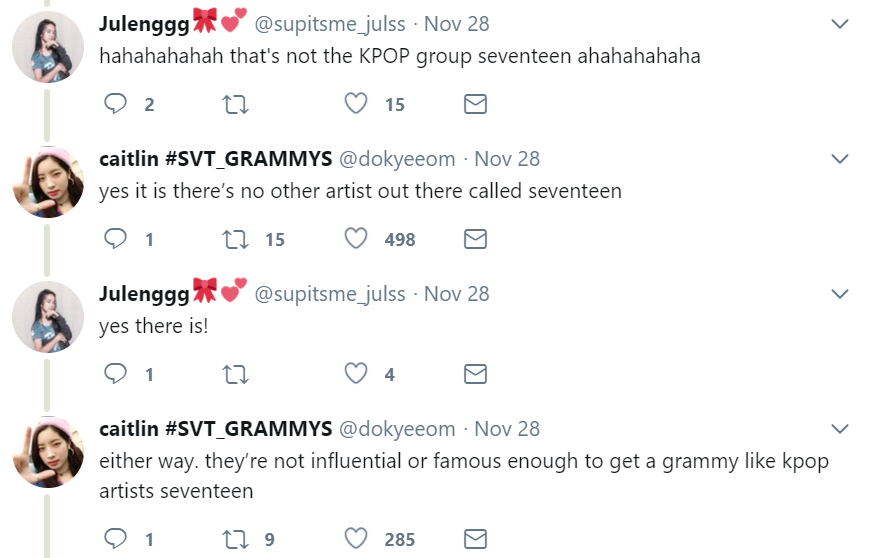Share the first tweet via Direct Message envelope
Viewport: 869px width, 558px height.
pyautogui.click(x=476, y=104)
